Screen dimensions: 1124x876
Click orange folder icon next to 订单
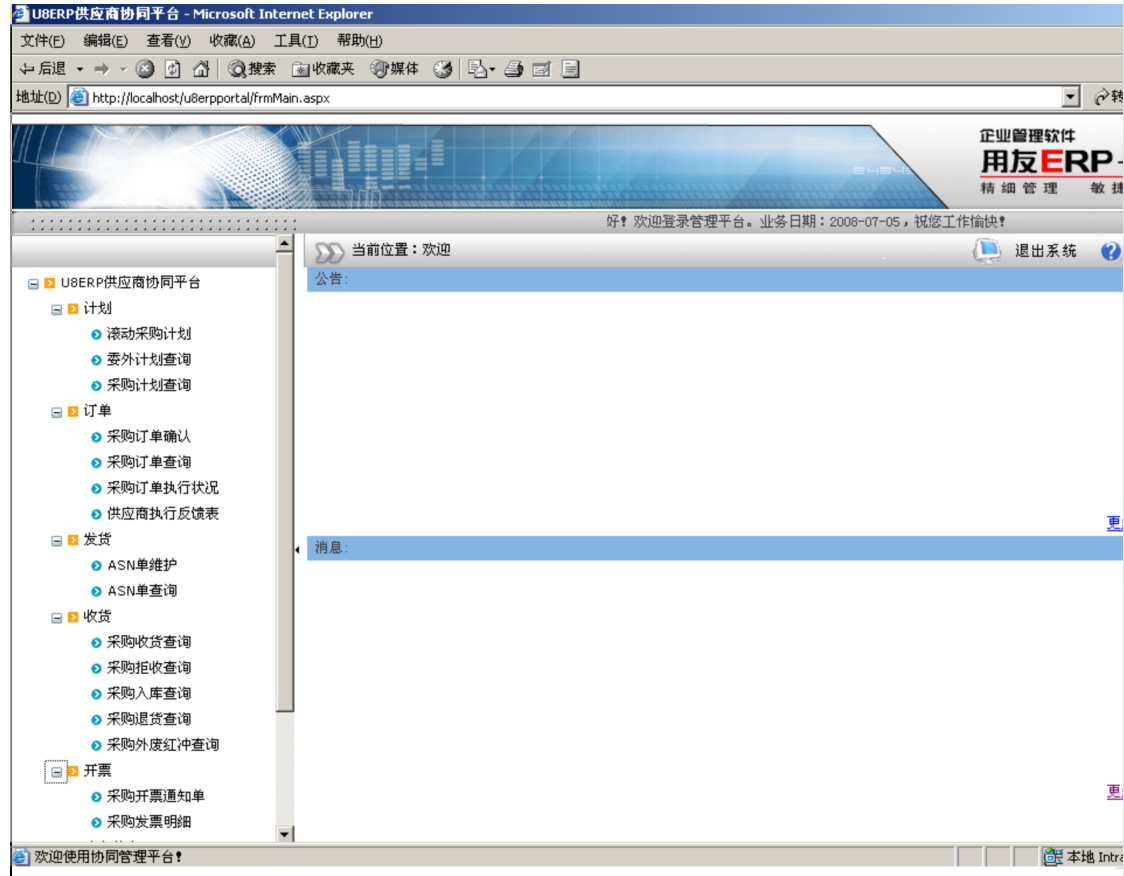[72, 411]
